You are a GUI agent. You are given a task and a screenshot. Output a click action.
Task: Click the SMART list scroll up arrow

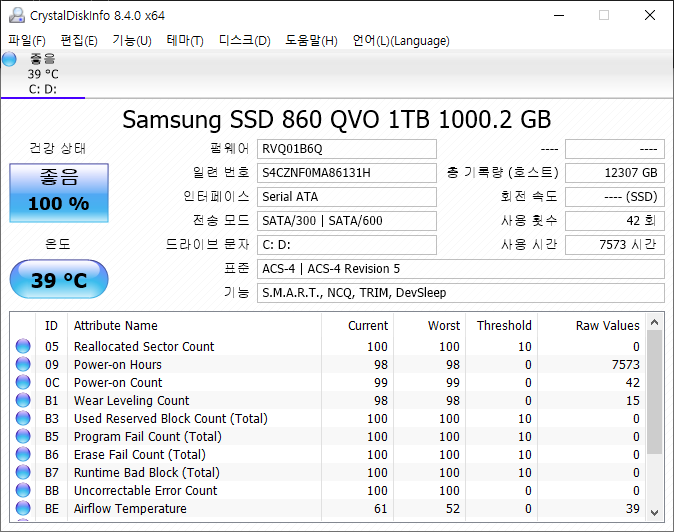tap(655, 322)
